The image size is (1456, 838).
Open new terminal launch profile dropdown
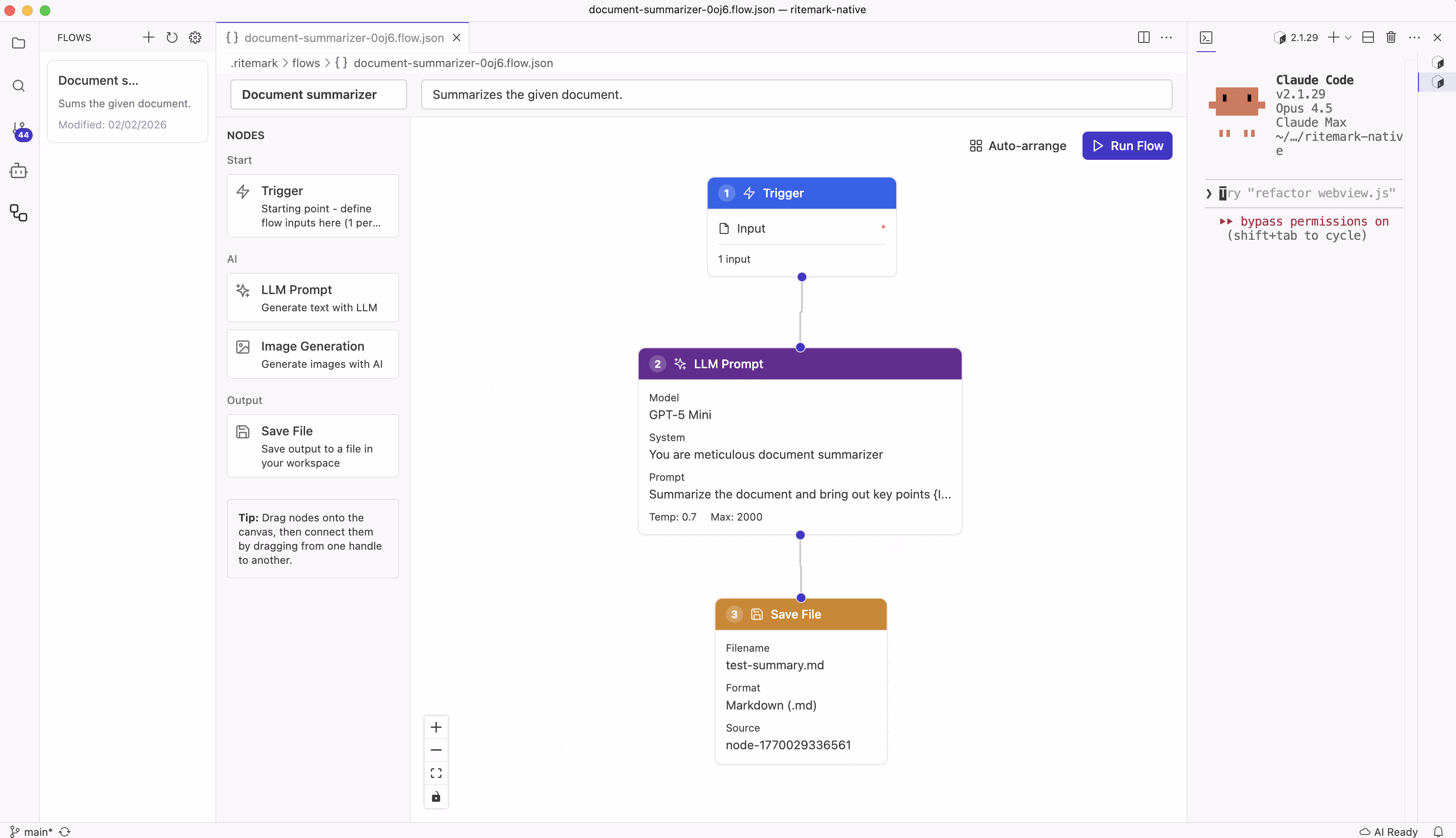pos(1348,38)
